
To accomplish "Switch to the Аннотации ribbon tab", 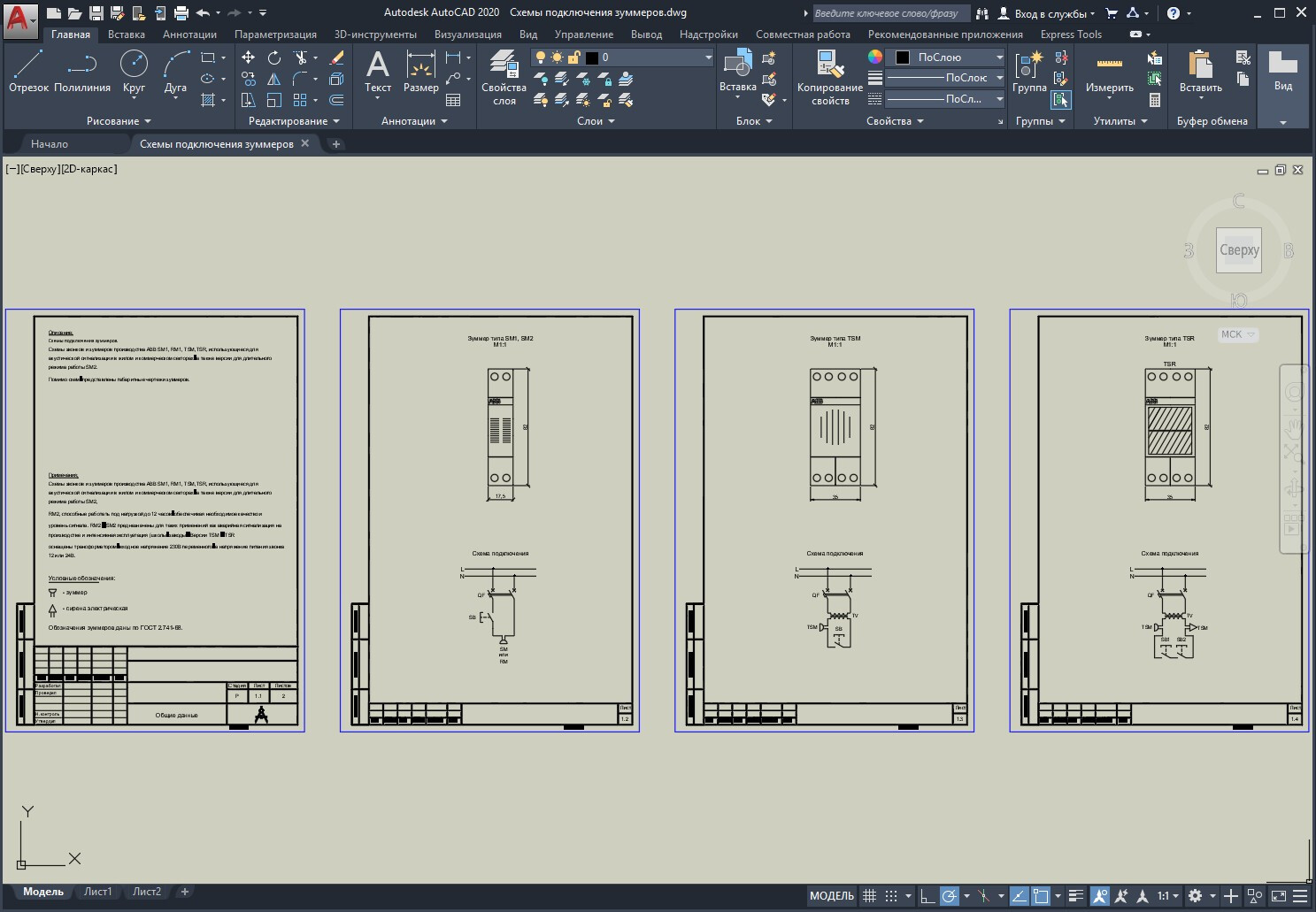I will pyautogui.click(x=189, y=34).
